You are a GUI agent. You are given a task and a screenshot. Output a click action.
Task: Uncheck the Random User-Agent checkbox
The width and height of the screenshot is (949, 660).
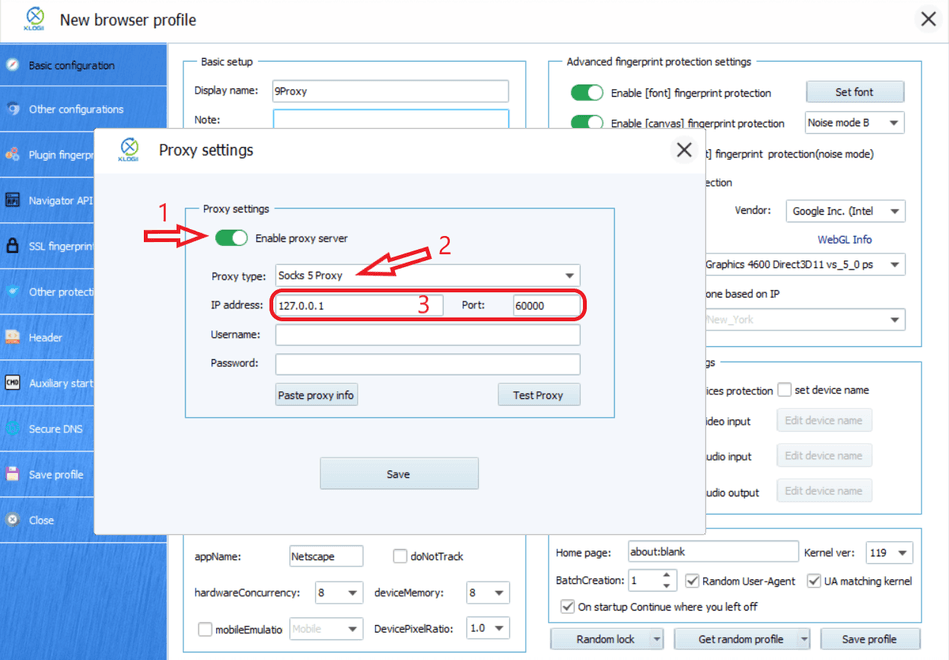click(693, 580)
